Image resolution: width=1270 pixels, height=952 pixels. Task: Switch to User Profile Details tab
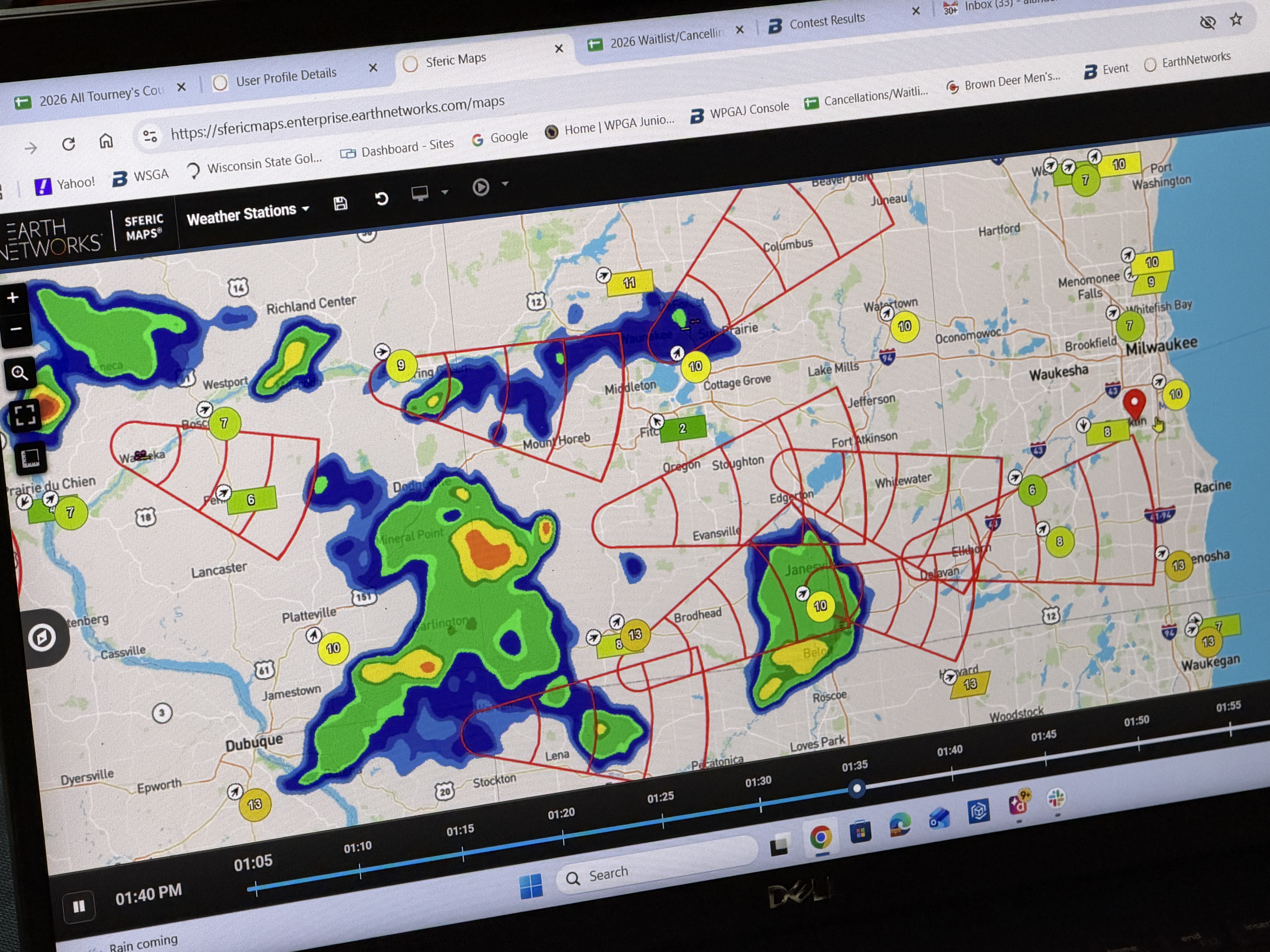(x=286, y=76)
